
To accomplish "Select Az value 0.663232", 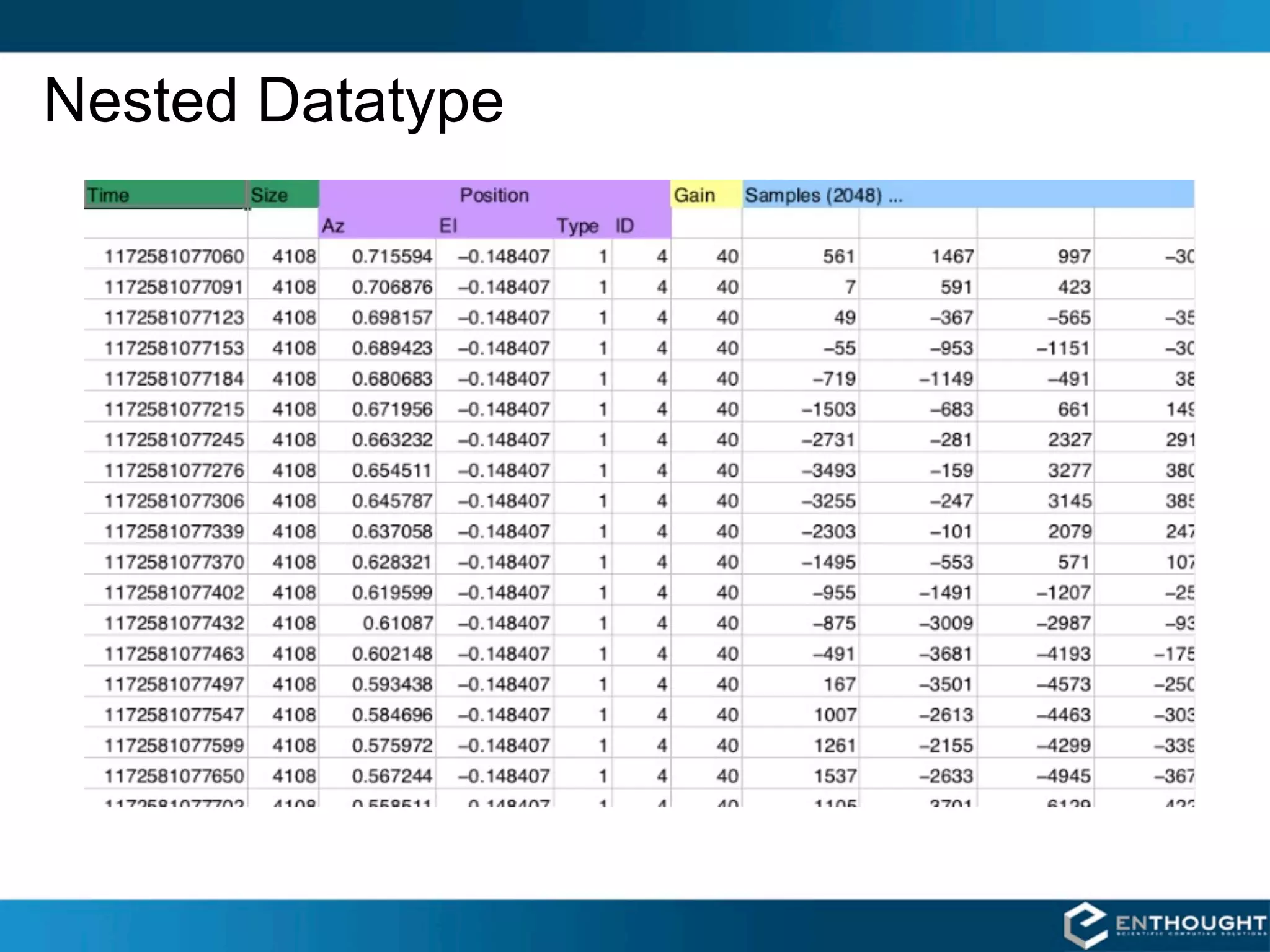I will coord(392,439).
